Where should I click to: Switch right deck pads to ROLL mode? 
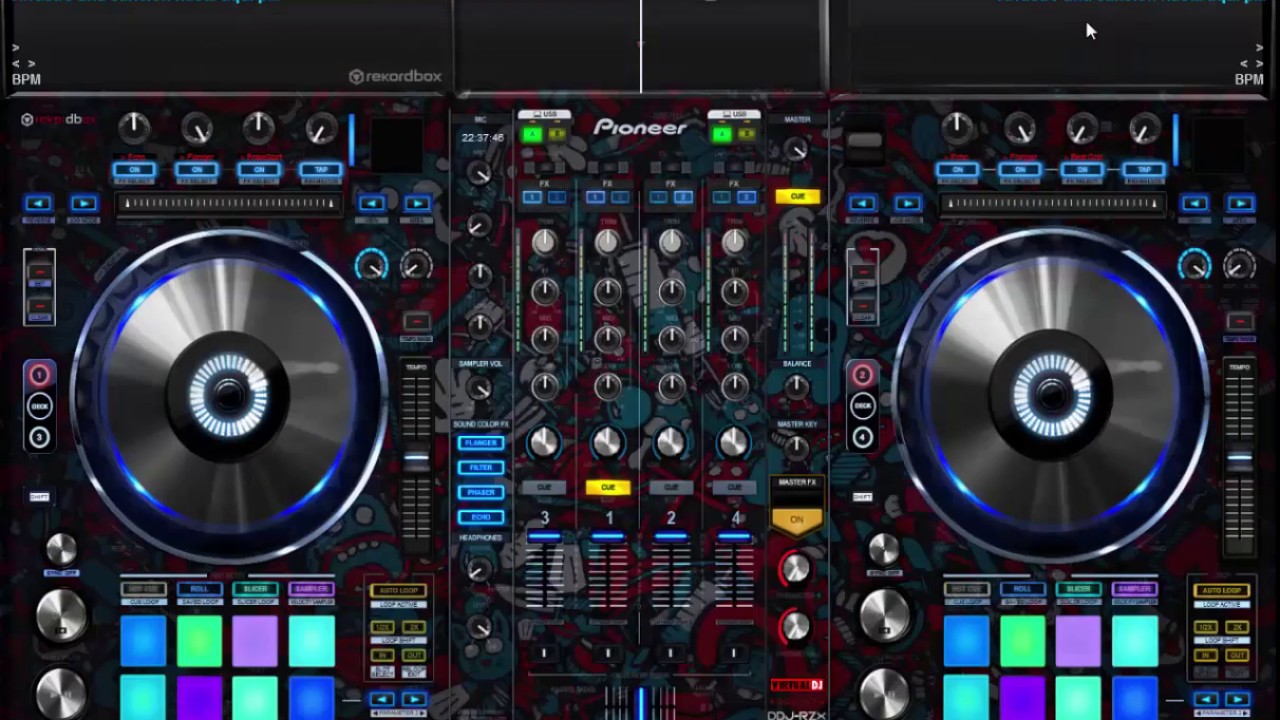[x=1022, y=589]
